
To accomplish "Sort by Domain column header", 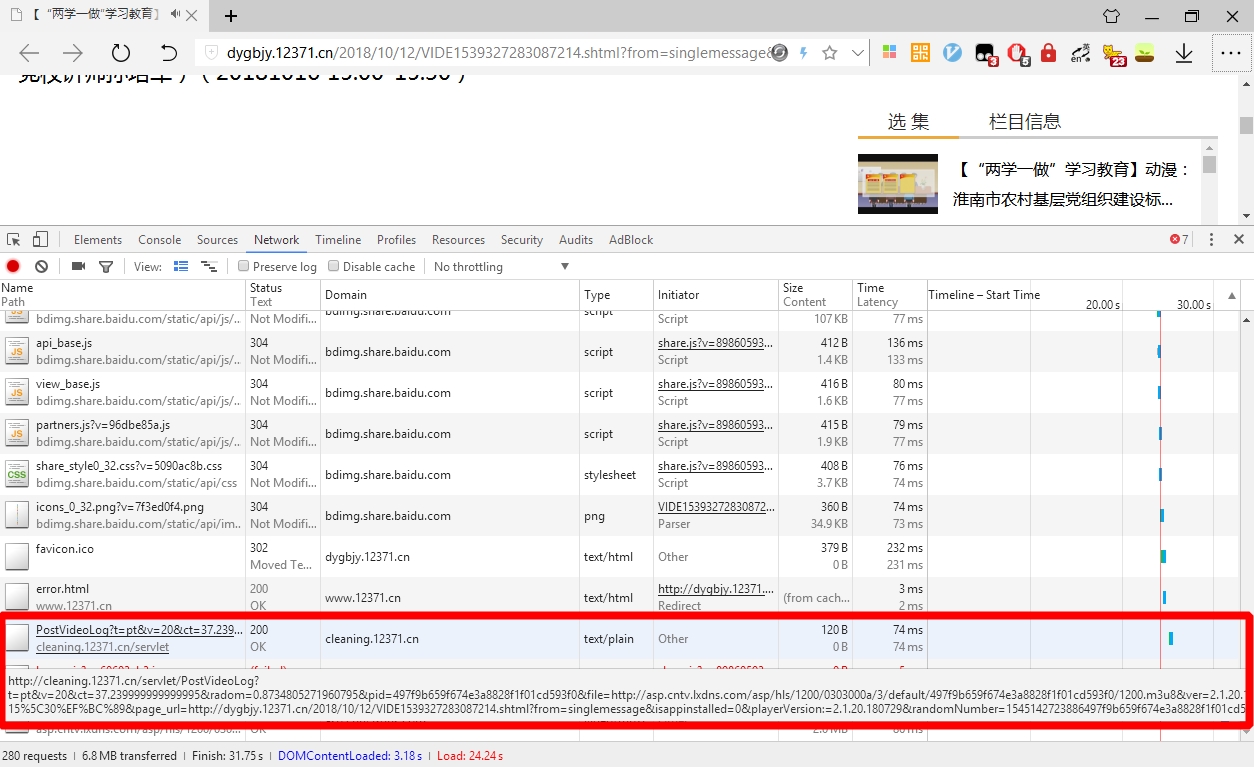I will [450, 295].
